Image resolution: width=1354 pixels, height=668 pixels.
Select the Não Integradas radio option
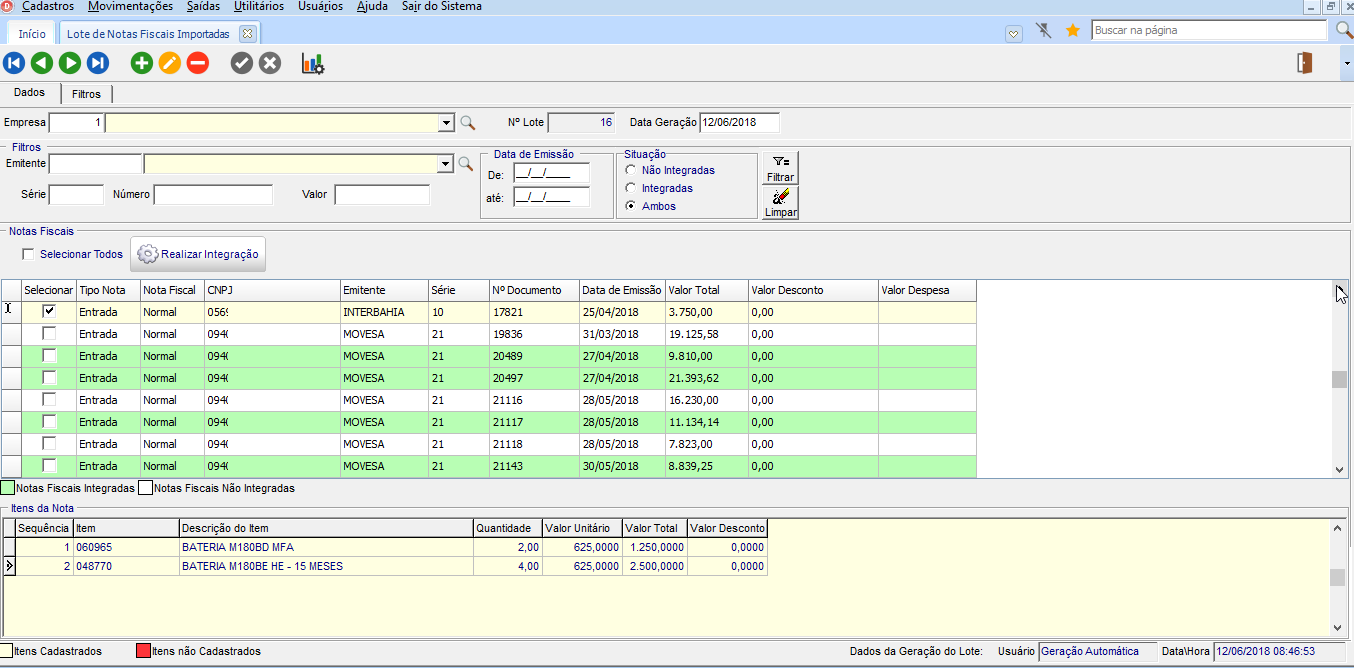[x=630, y=170]
